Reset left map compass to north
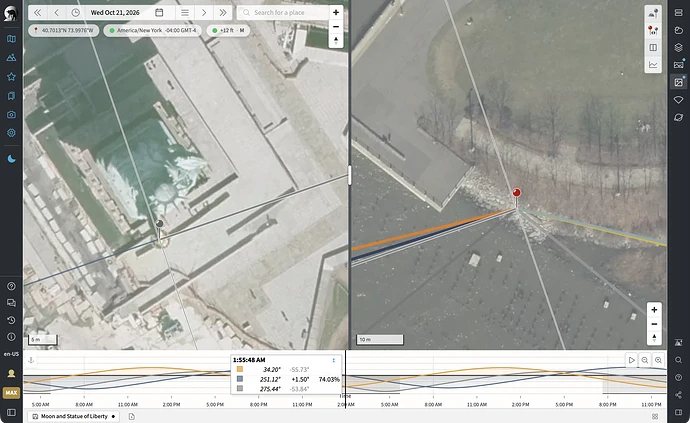The width and height of the screenshot is (690, 423). [336, 40]
